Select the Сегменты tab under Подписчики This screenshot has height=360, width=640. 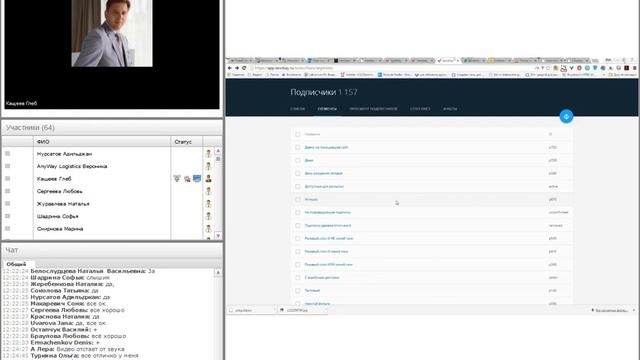[327, 109]
